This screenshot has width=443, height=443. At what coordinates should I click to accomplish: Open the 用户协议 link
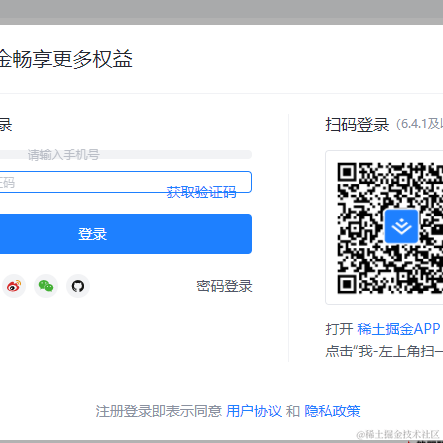tap(254, 411)
